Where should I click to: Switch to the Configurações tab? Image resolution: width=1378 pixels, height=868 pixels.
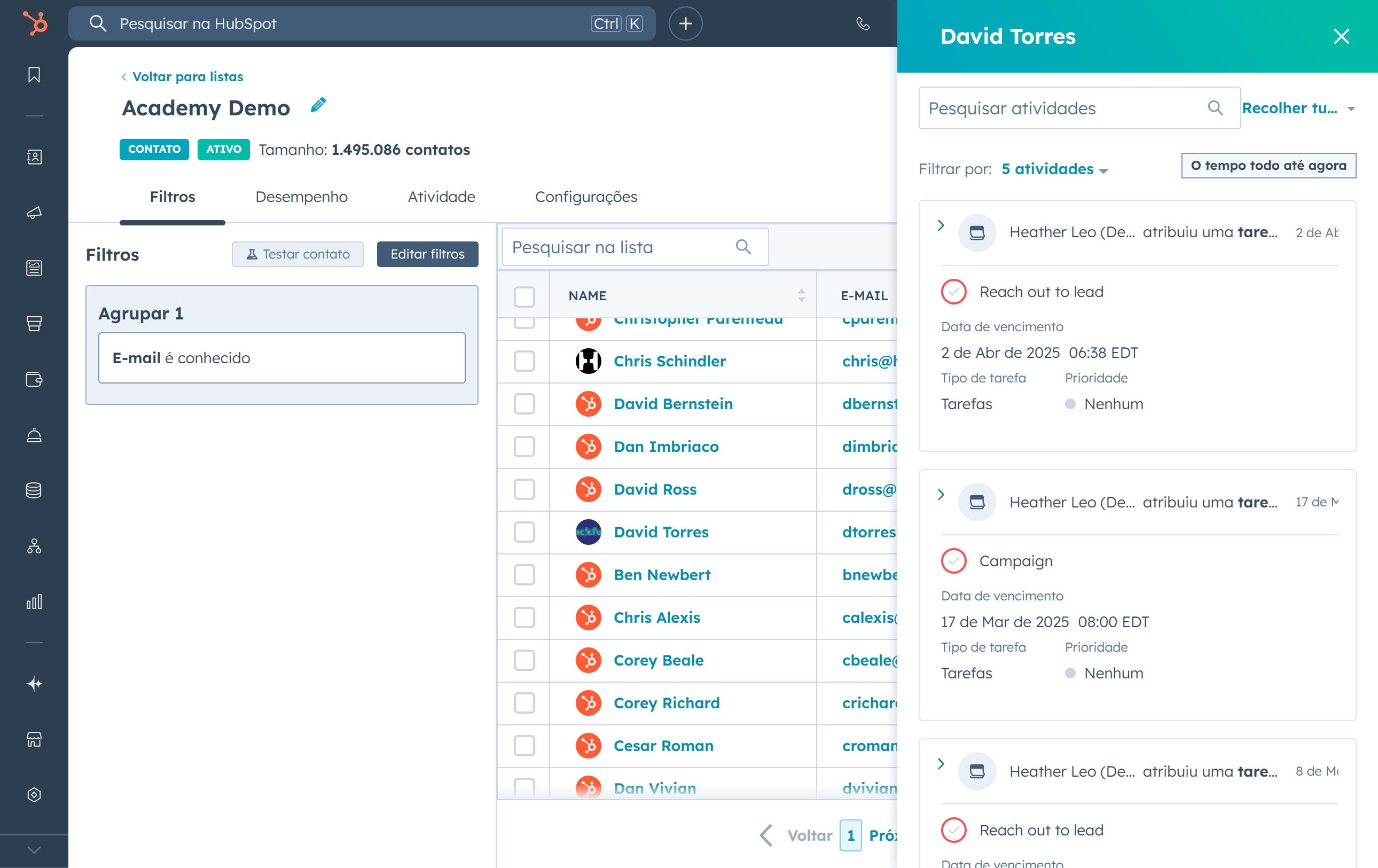tap(586, 197)
